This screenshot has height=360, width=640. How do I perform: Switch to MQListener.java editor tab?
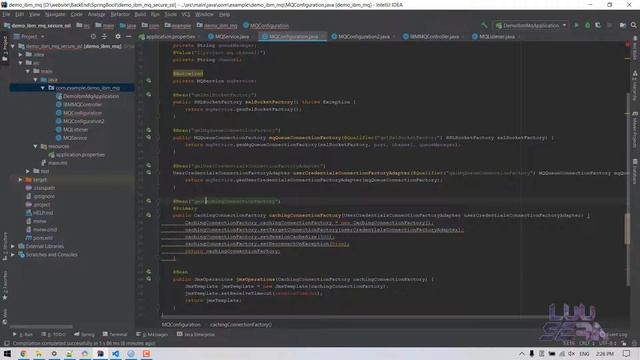pos(496,36)
